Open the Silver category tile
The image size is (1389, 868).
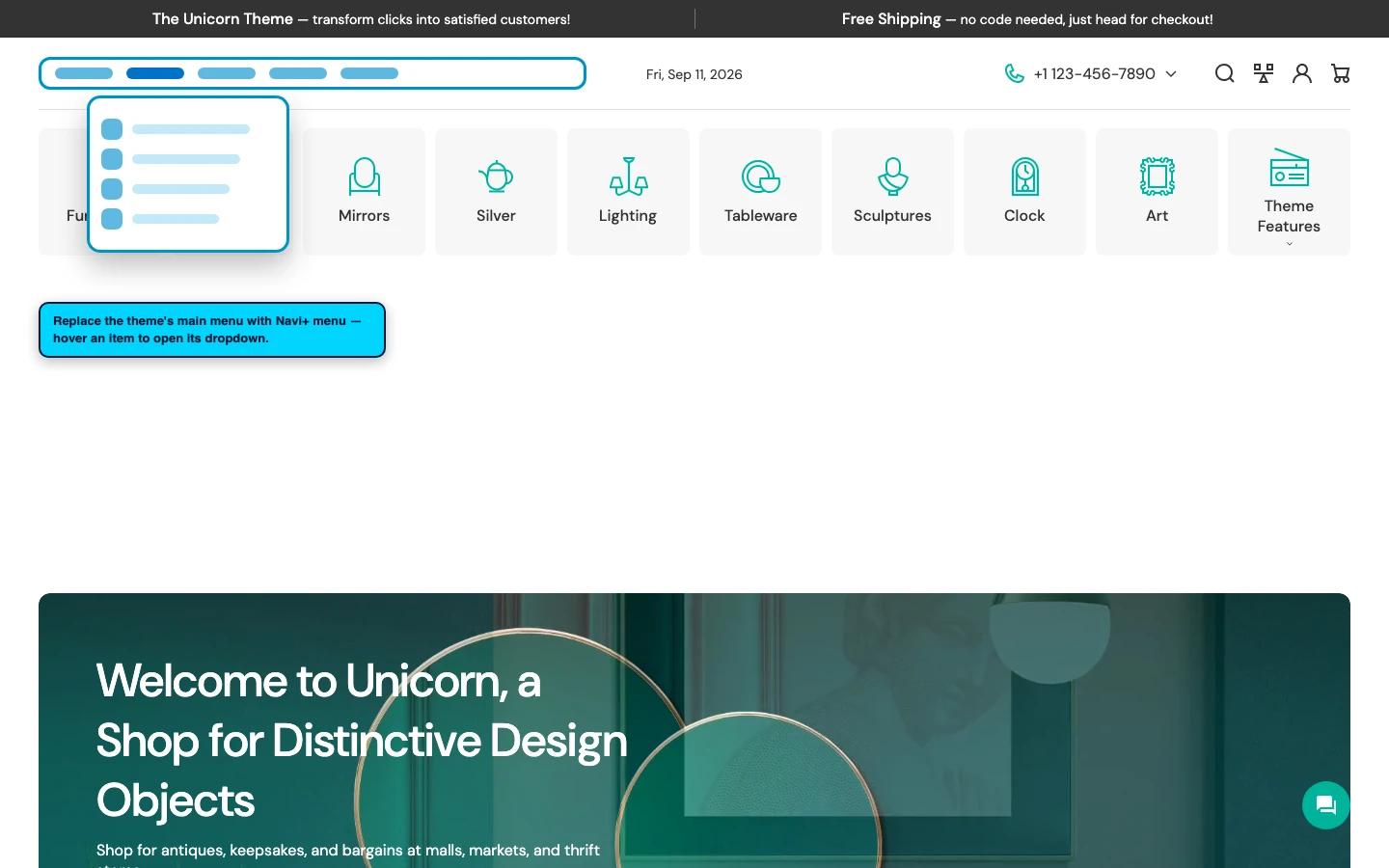point(496,192)
